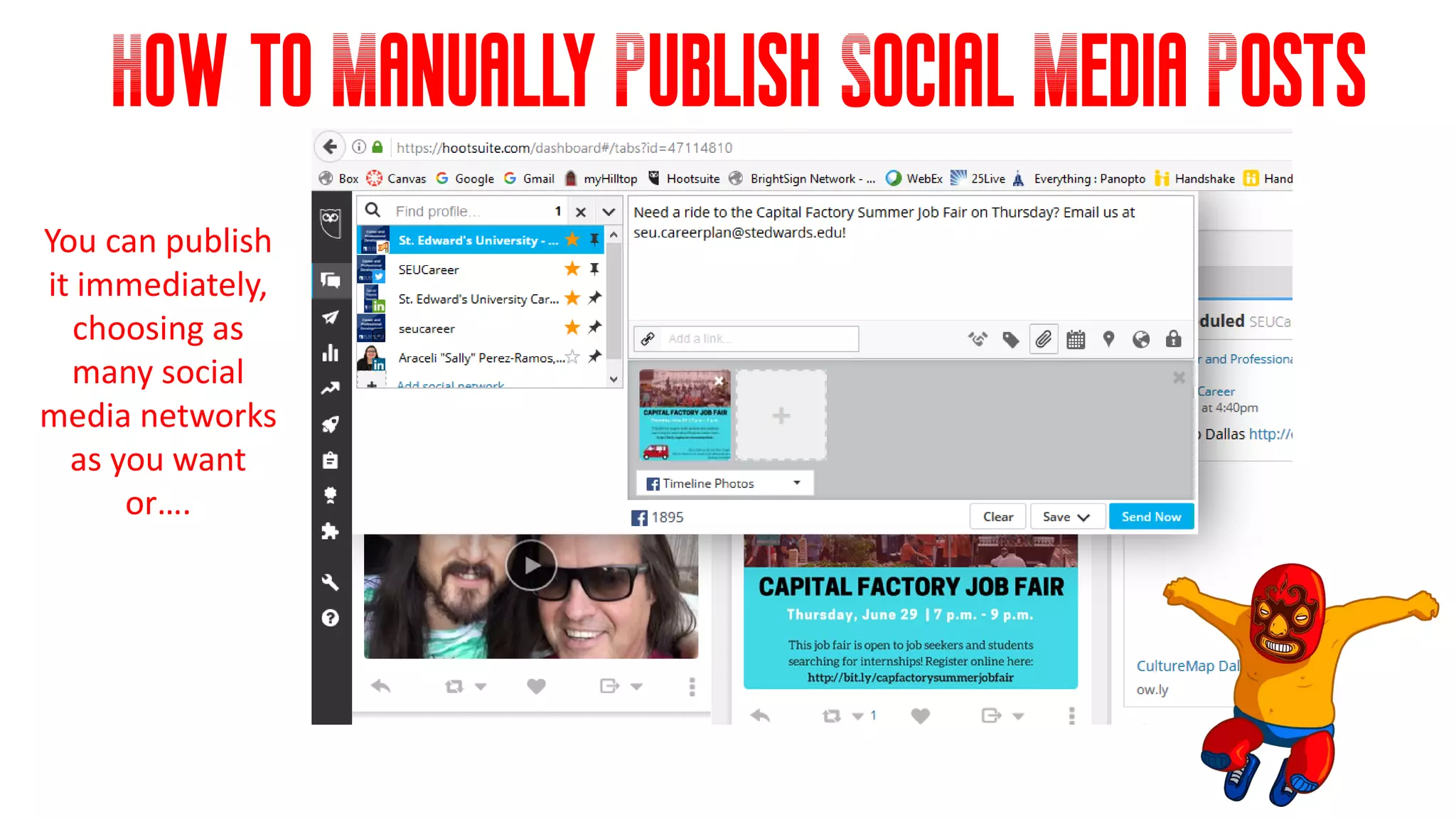The height and width of the screenshot is (819, 1456).
Task: Remove the attached job fair image
Action: click(x=719, y=381)
